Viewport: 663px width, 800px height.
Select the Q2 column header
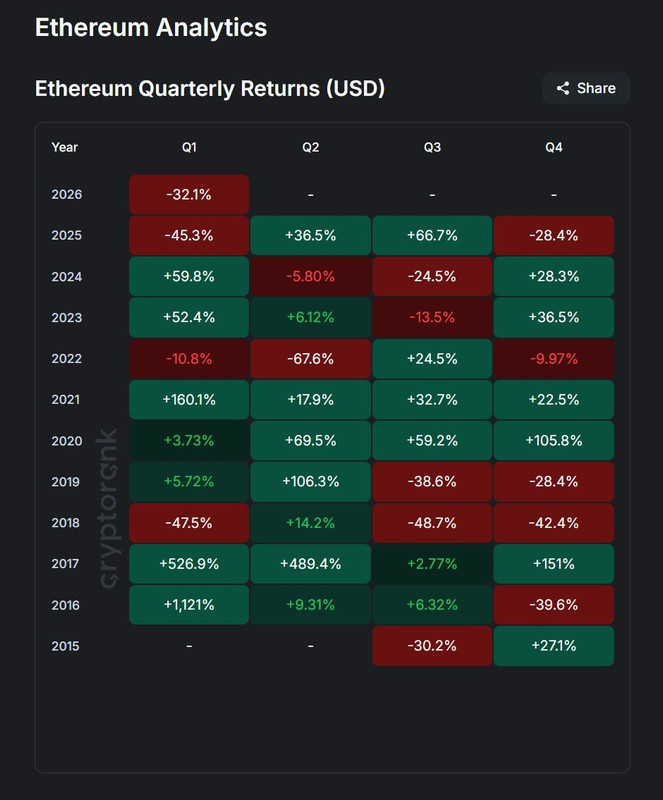coord(311,147)
